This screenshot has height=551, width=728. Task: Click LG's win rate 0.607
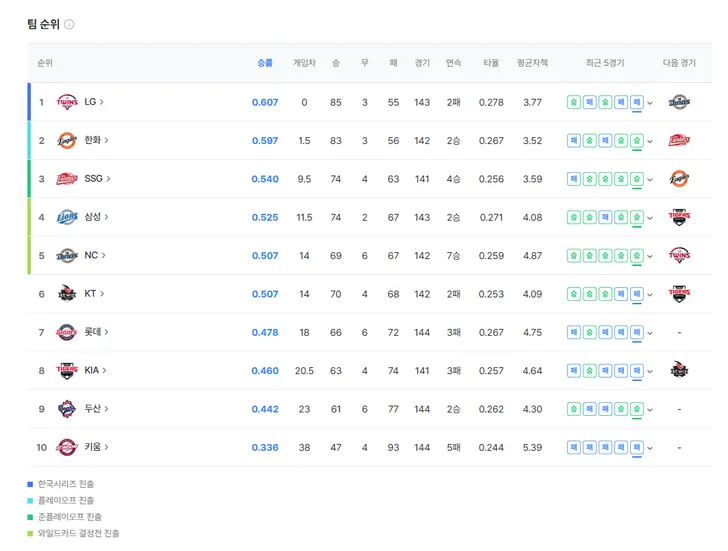coord(265,103)
